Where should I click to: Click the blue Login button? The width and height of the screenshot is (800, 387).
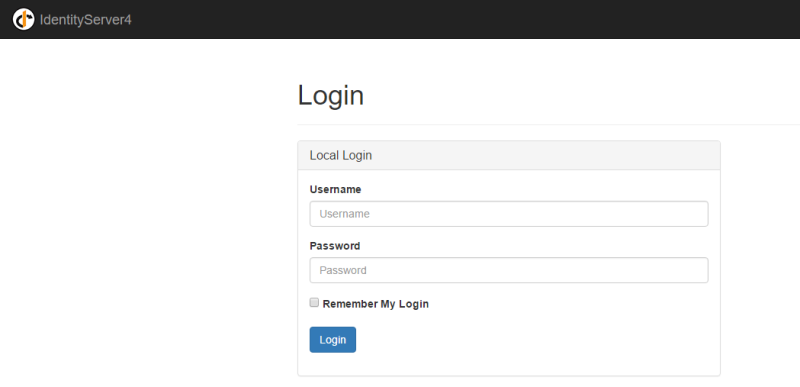[333, 340]
